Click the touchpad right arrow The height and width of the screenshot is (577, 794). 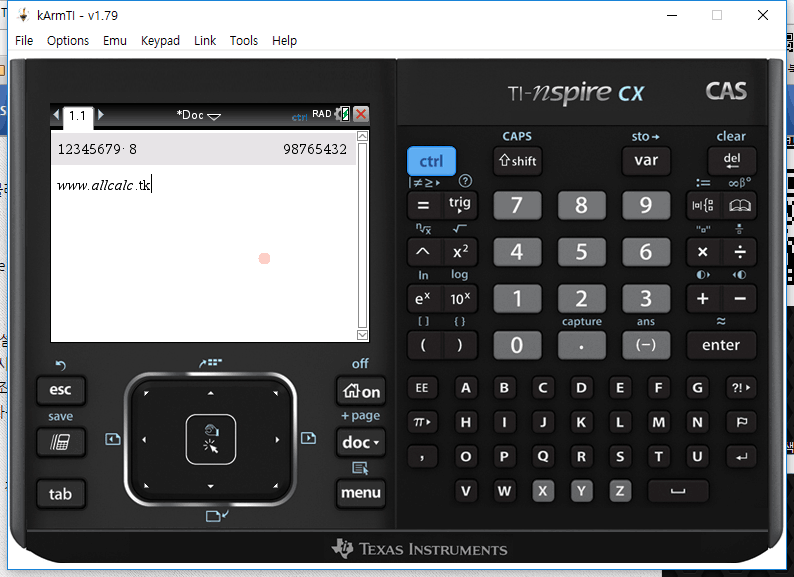coord(277,440)
